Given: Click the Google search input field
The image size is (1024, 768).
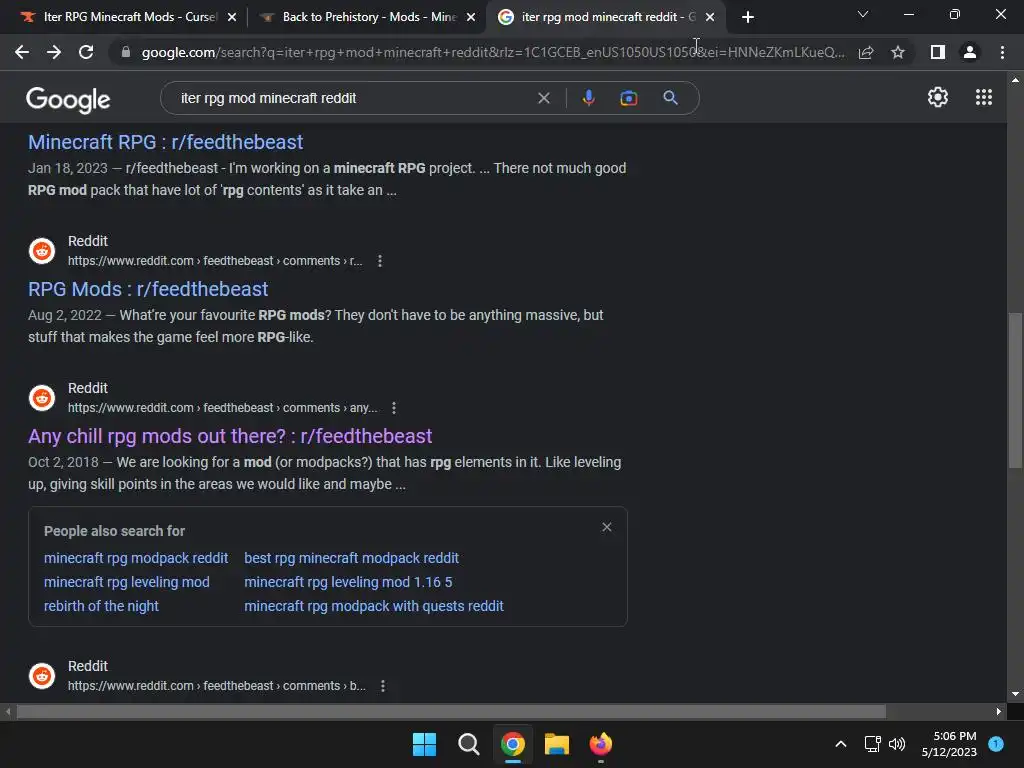Looking at the screenshot, I should coord(353,98).
